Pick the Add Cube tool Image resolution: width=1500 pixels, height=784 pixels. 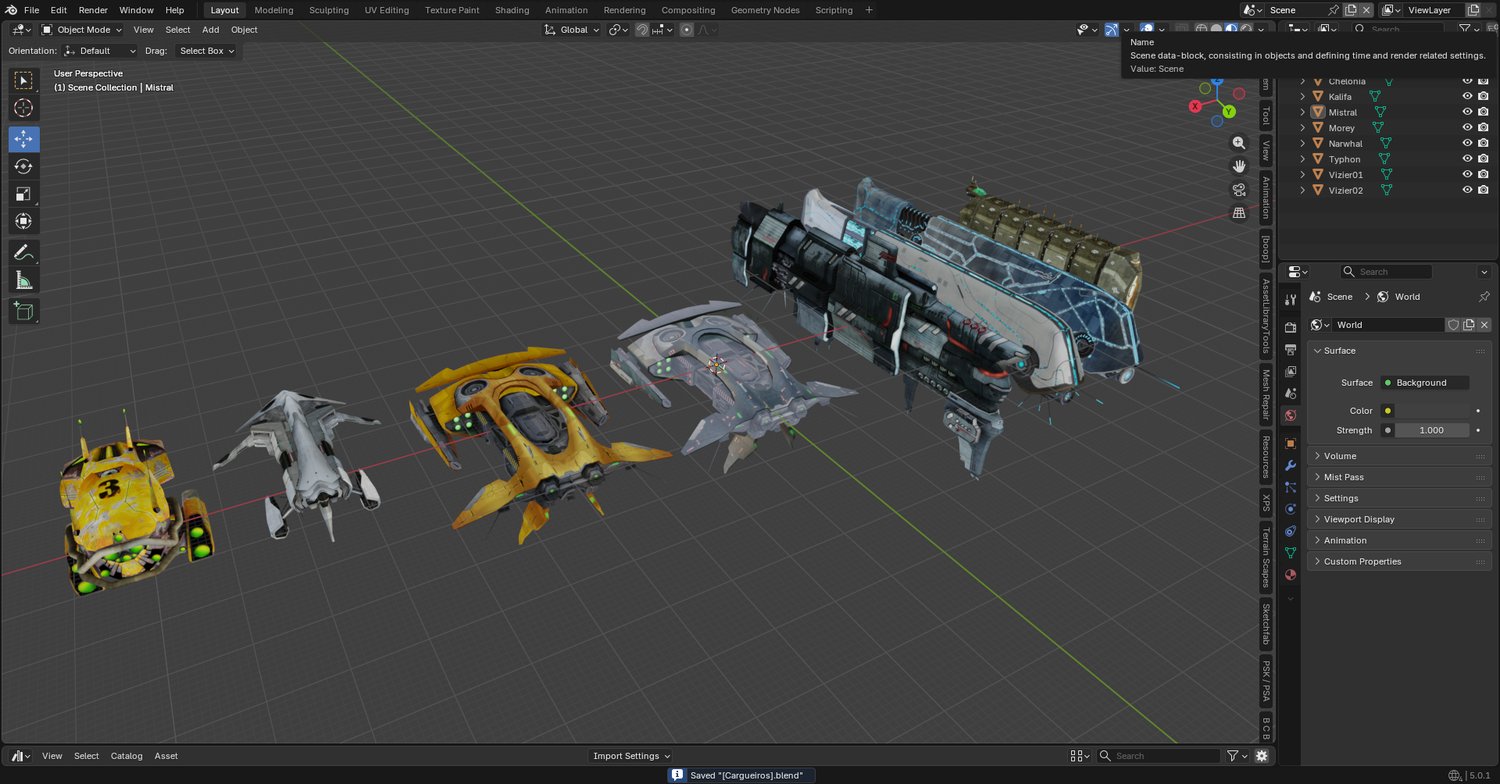(24, 311)
